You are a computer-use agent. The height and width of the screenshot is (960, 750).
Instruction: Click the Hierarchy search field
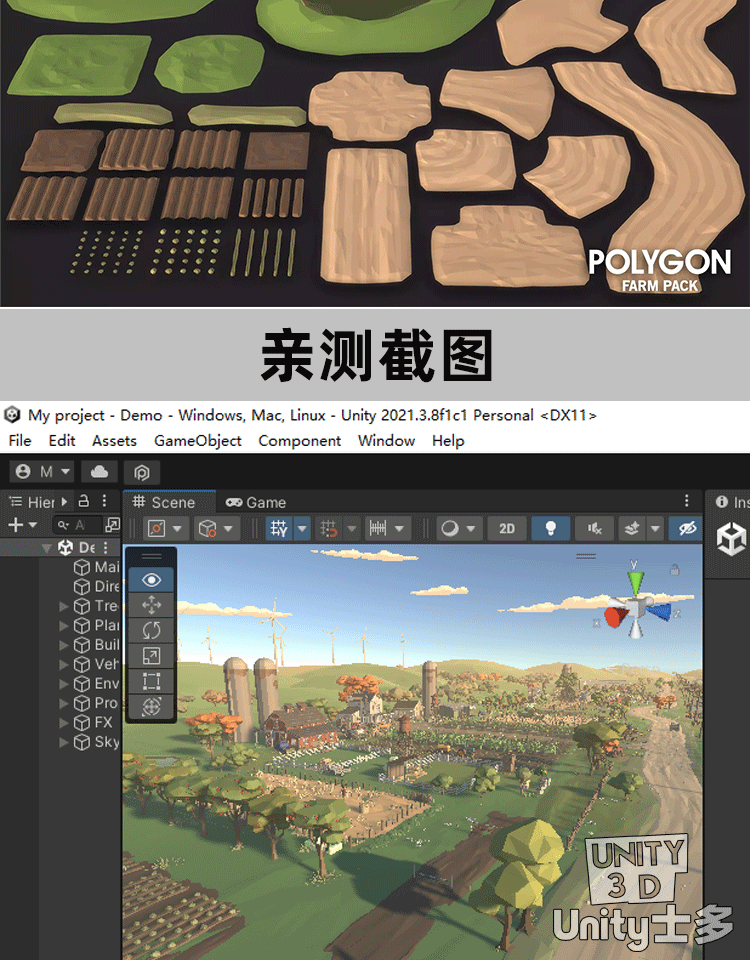pyautogui.click(x=77, y=525)
